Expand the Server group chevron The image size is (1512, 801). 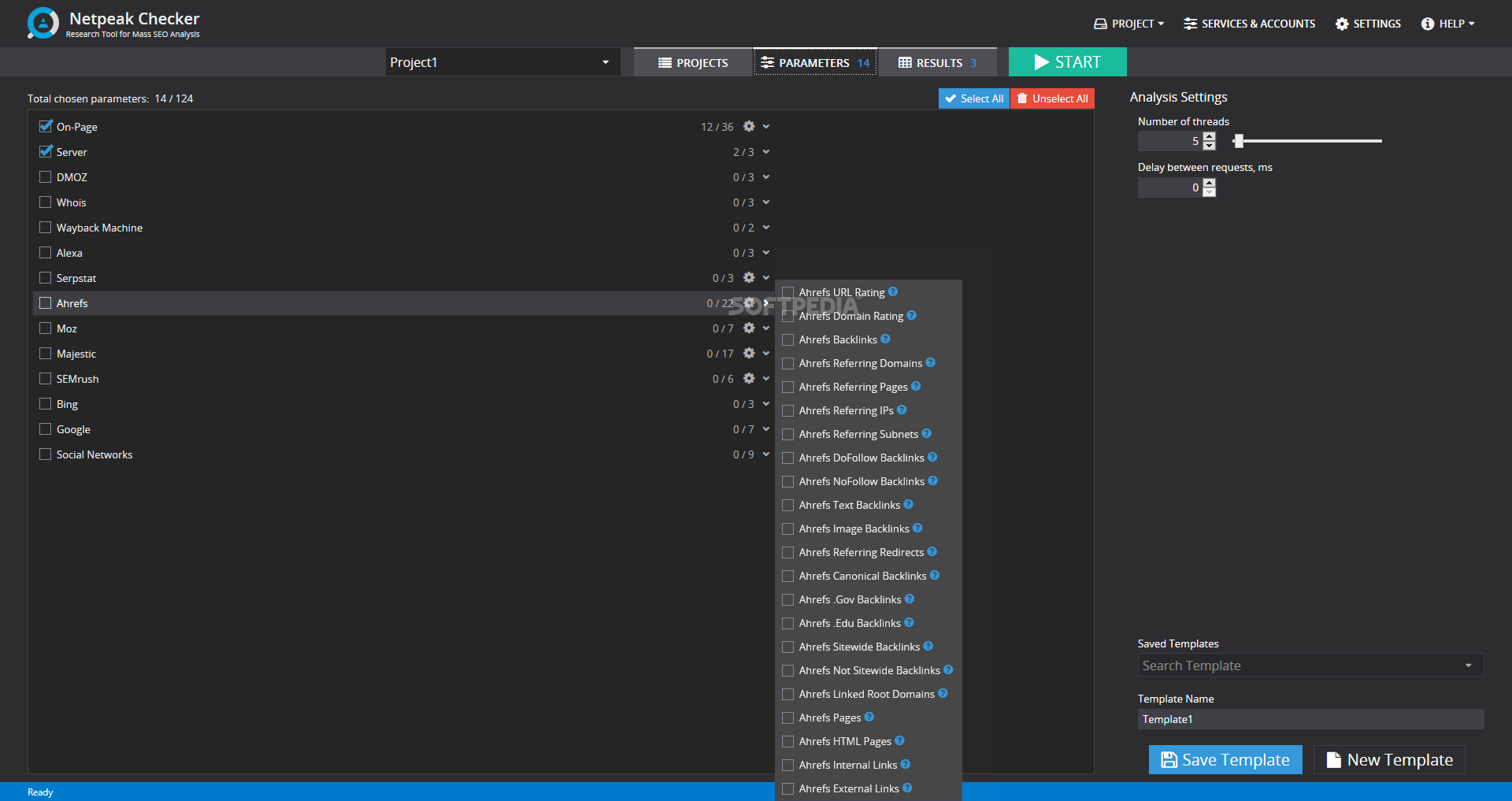[765, 151]
